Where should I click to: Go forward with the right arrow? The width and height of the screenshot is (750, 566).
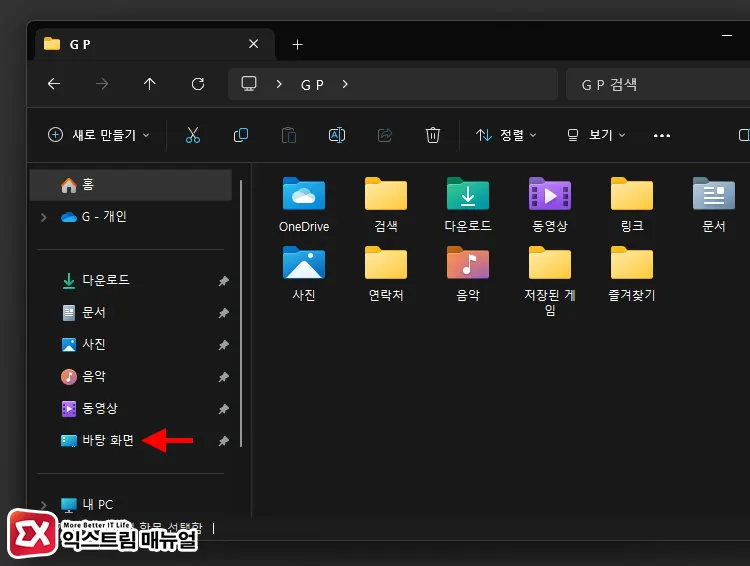click(102, 84)
